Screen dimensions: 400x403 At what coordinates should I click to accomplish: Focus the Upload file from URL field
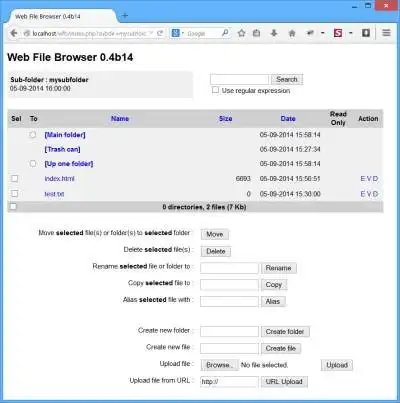[x=229, y=382]
